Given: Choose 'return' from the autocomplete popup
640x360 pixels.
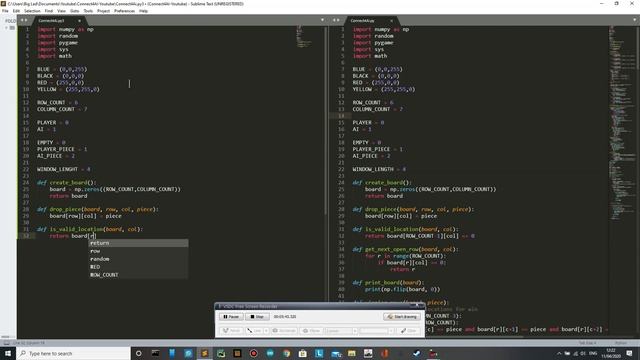Looking at the screenshot, I should (138, 243).
